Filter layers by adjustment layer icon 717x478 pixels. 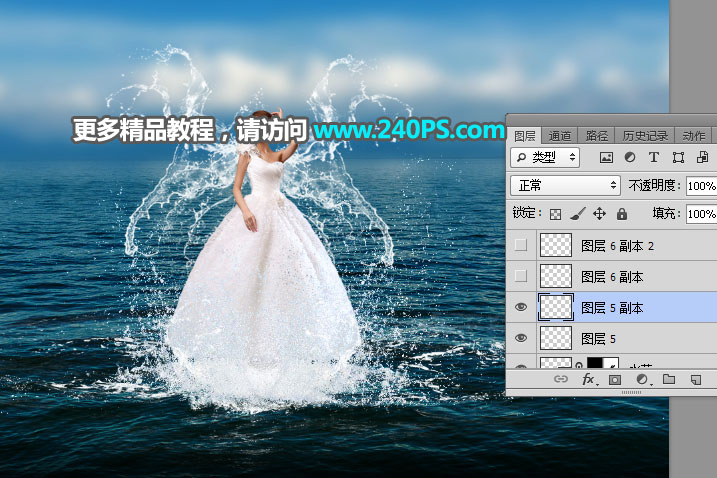click(x=630, y=158)
